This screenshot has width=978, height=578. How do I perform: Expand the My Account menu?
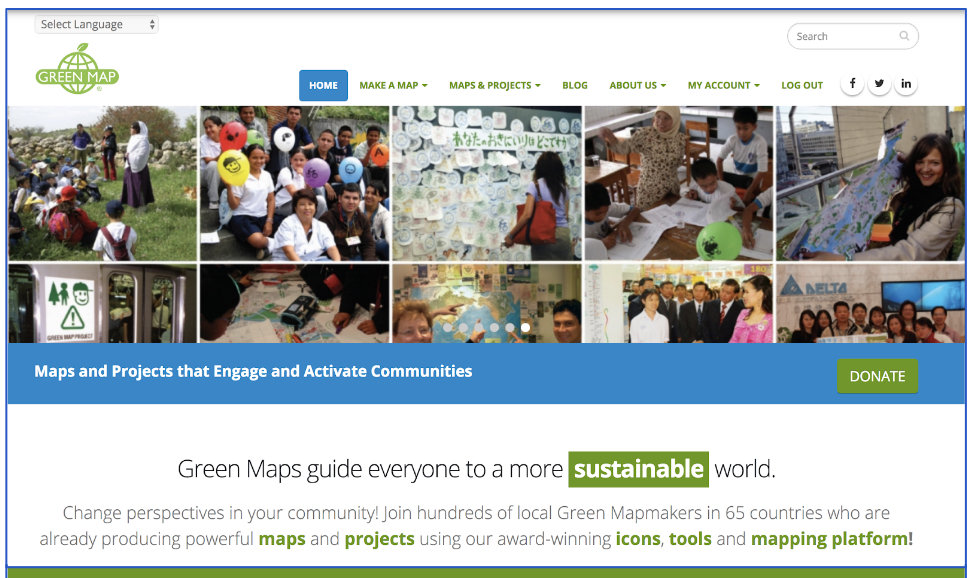coord(724,85)
